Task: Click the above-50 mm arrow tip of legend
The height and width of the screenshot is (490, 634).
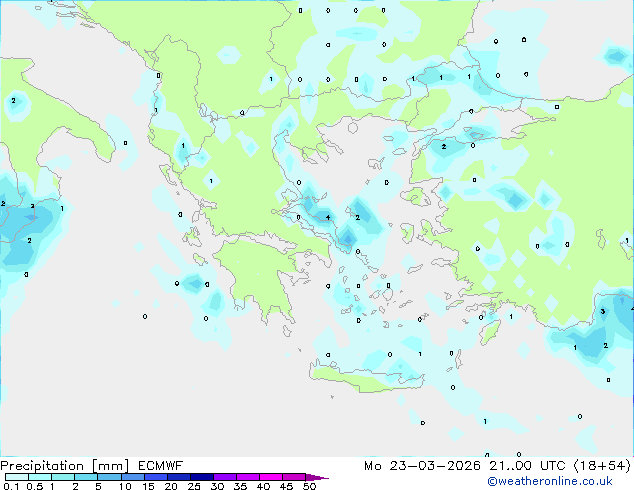Action: [x=317, y=477]
